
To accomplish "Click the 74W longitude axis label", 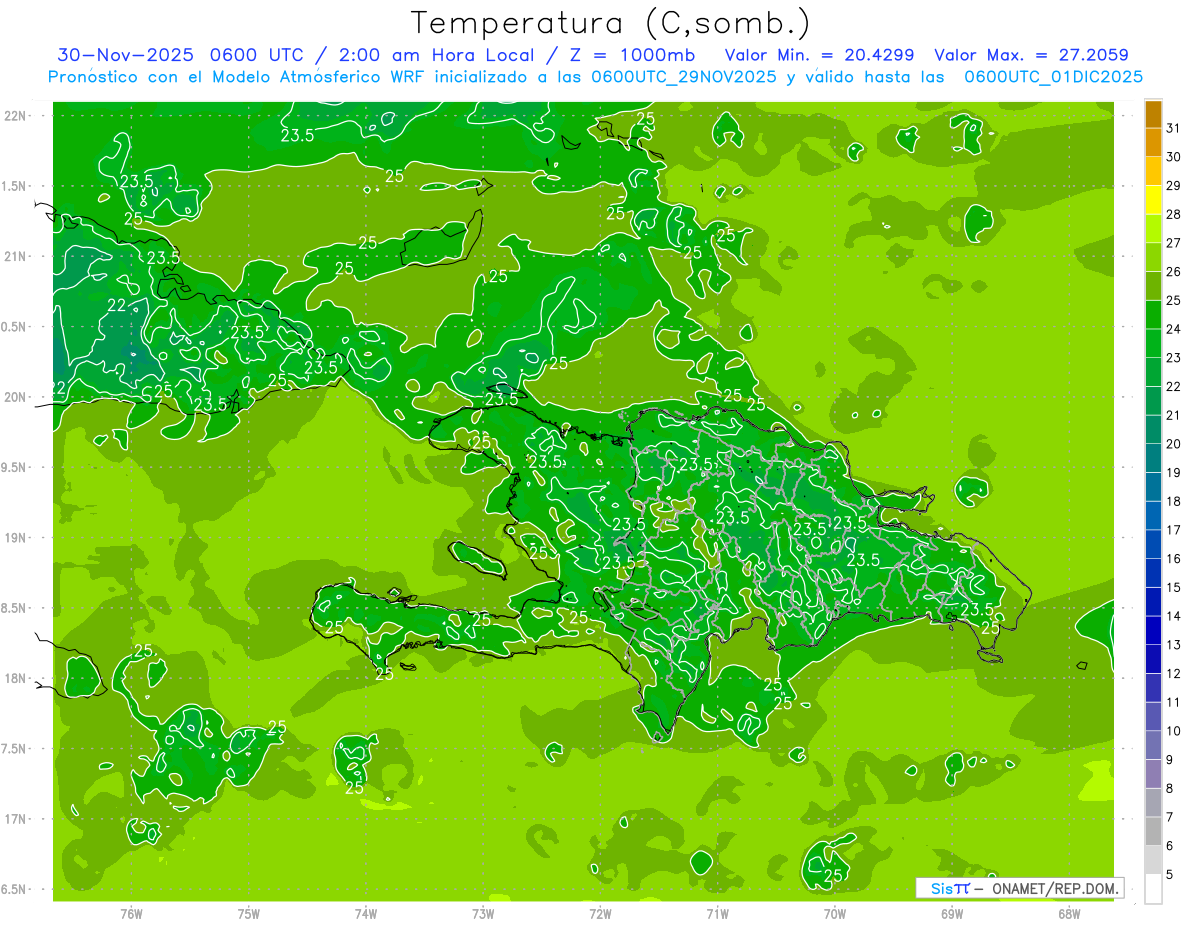I will pyautogui.click(x=365, y=914).
